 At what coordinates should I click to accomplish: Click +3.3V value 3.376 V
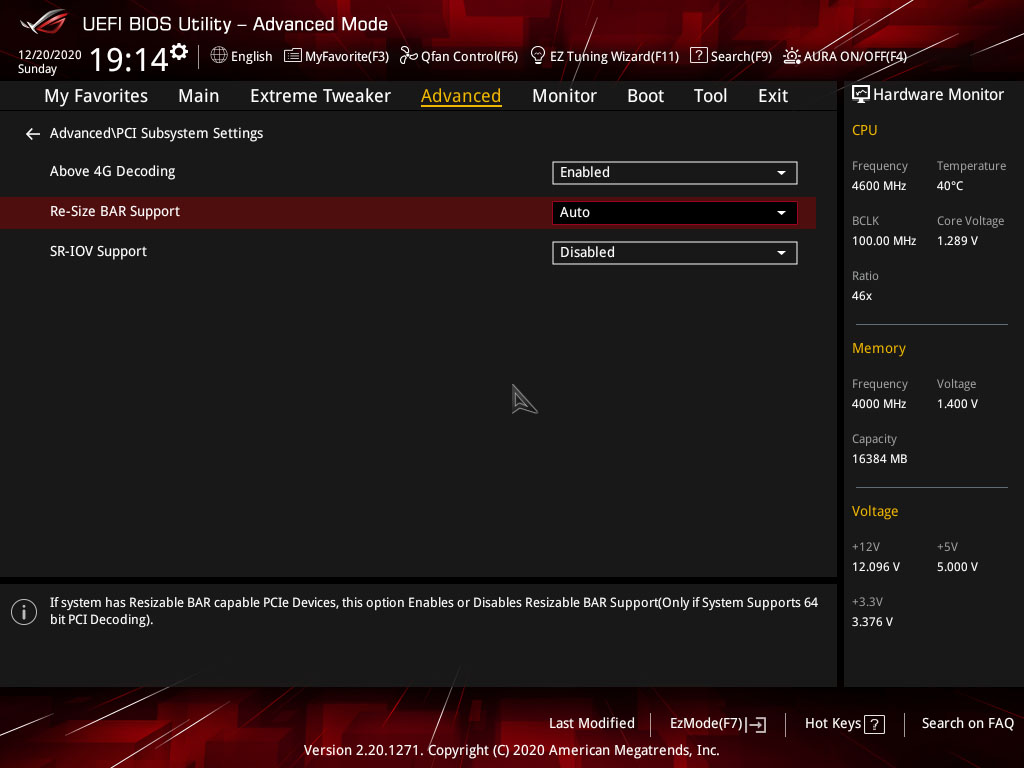872,622
